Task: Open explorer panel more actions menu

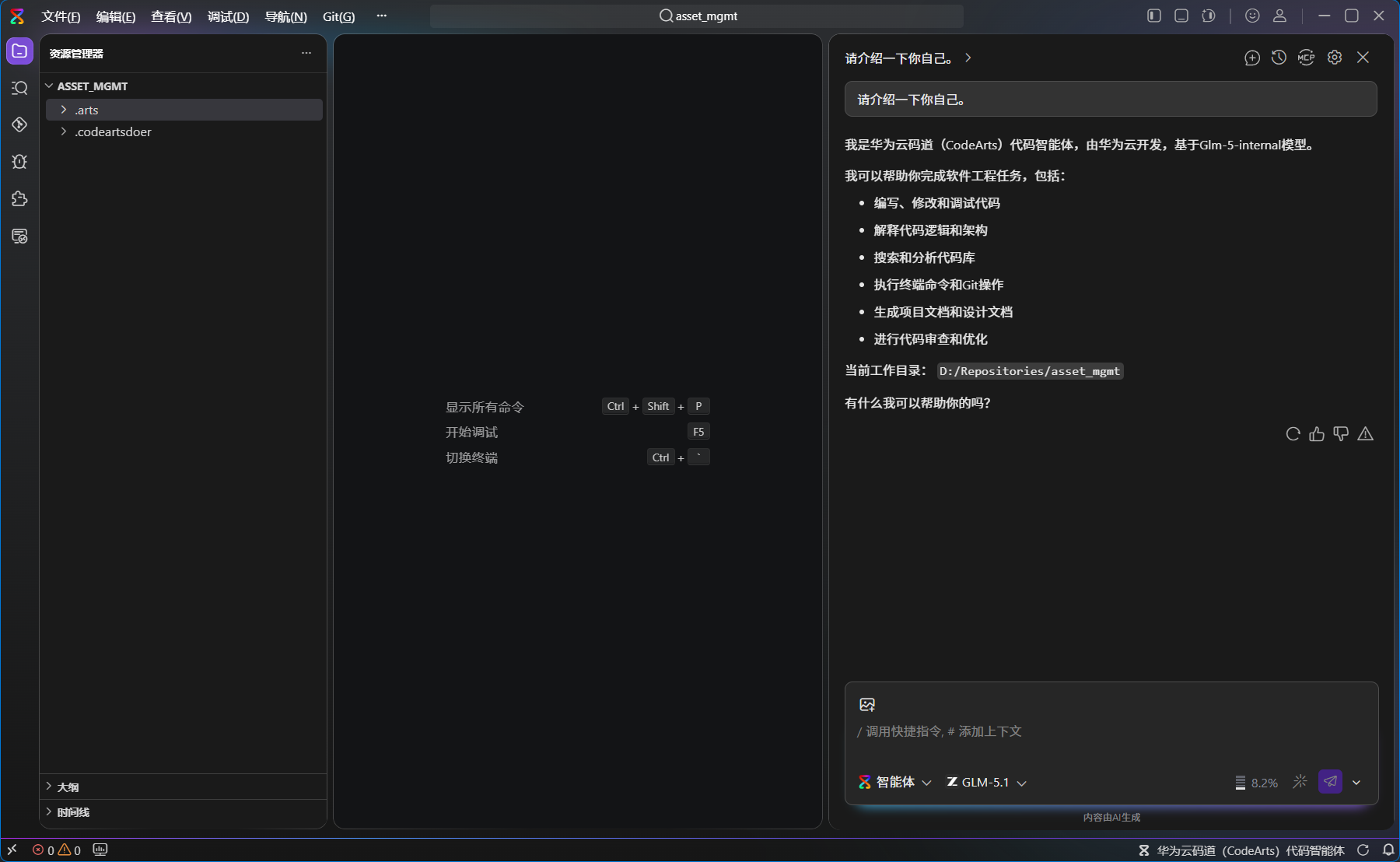Action: 306,53
